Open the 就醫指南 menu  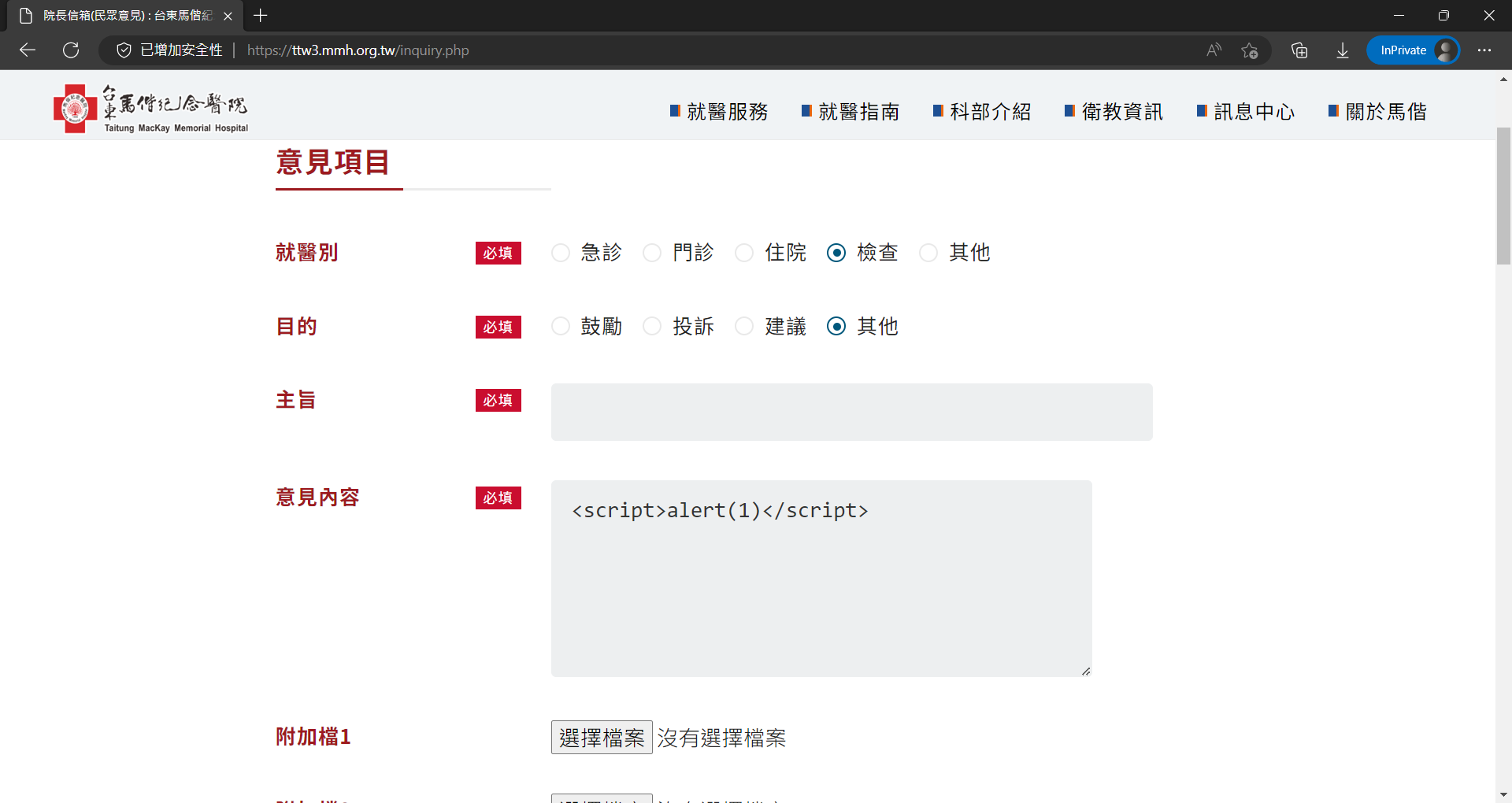(850, 112)
